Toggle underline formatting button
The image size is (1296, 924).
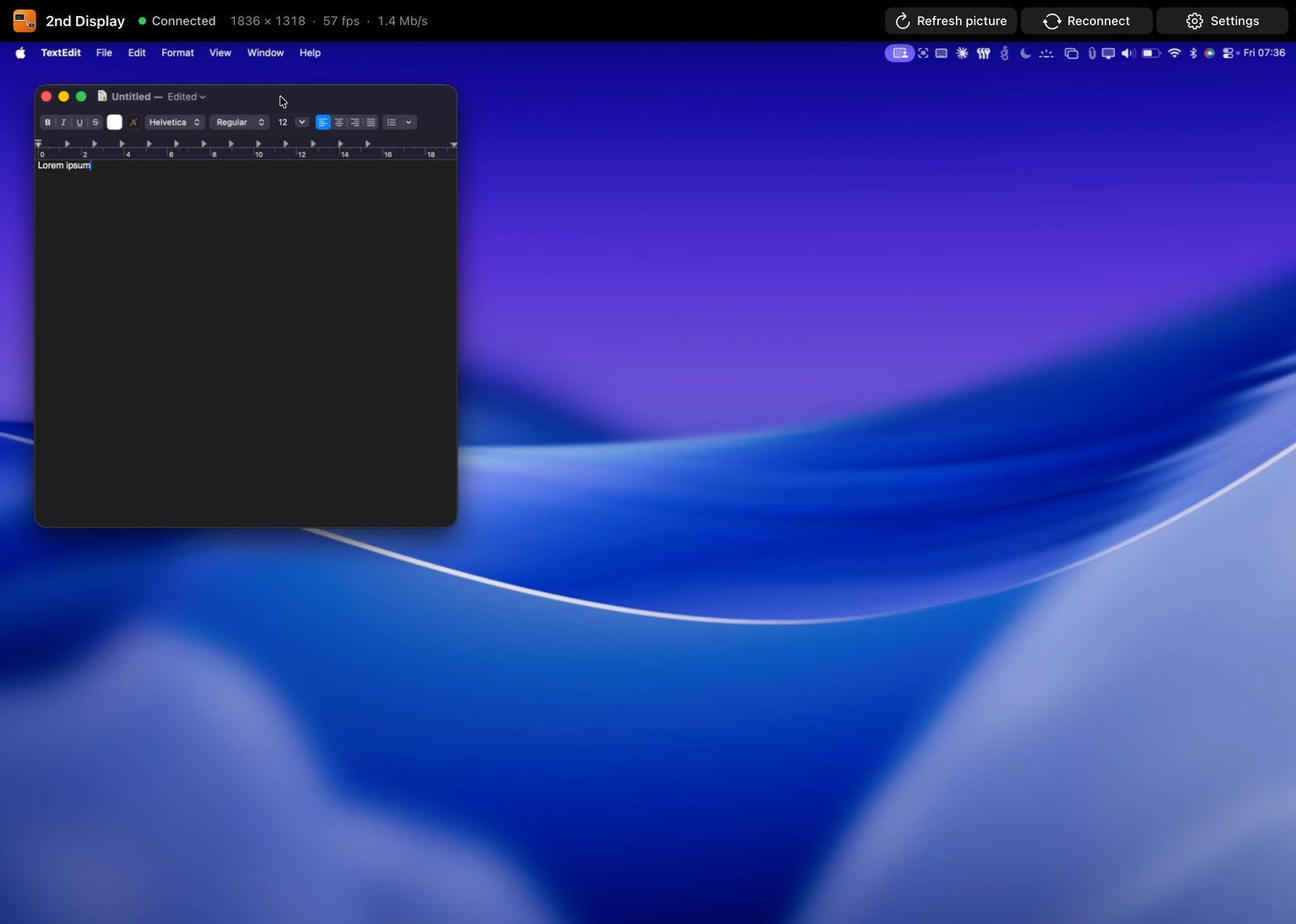click(x=79, y=122)
